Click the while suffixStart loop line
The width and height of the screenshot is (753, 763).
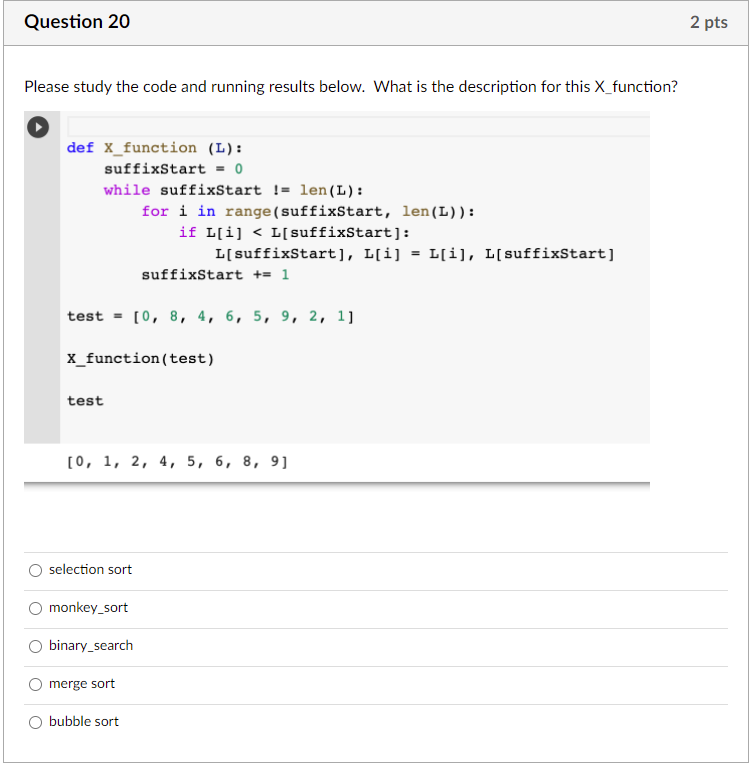tap(234, 190)
